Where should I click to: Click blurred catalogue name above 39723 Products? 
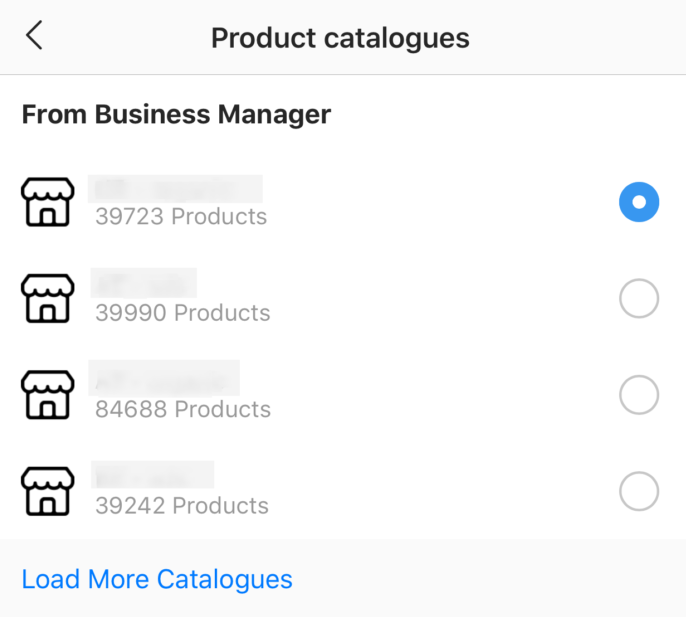[x=175, y=189]
